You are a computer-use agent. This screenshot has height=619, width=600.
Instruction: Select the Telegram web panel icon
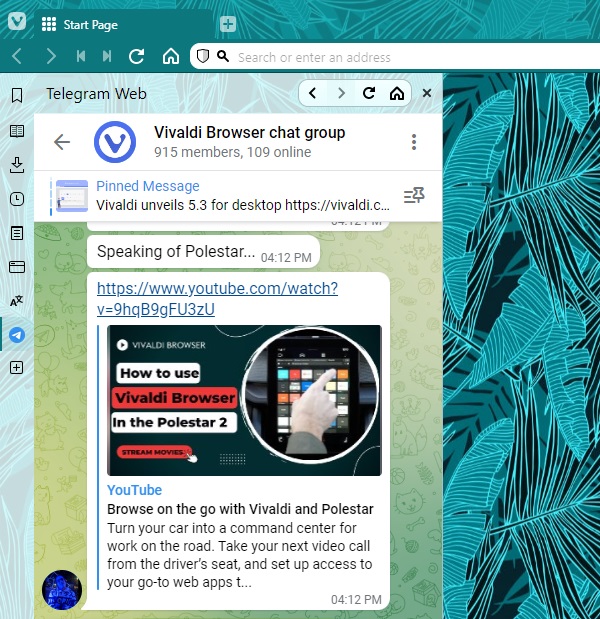click(x=17, y=335)
